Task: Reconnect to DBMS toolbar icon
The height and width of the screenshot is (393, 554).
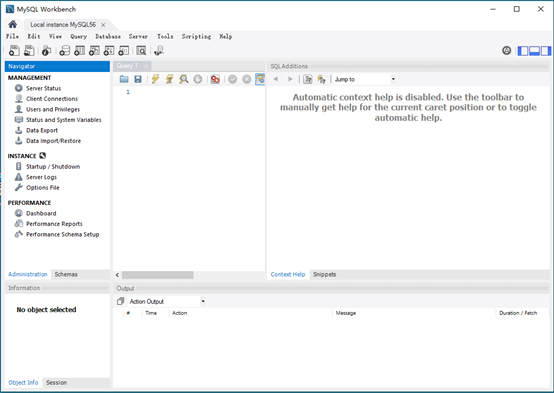Action: [x=159, y=51]
